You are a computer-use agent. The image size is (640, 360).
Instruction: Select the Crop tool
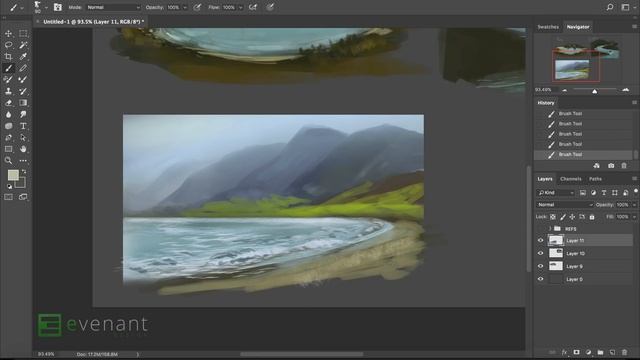[8, 56]
